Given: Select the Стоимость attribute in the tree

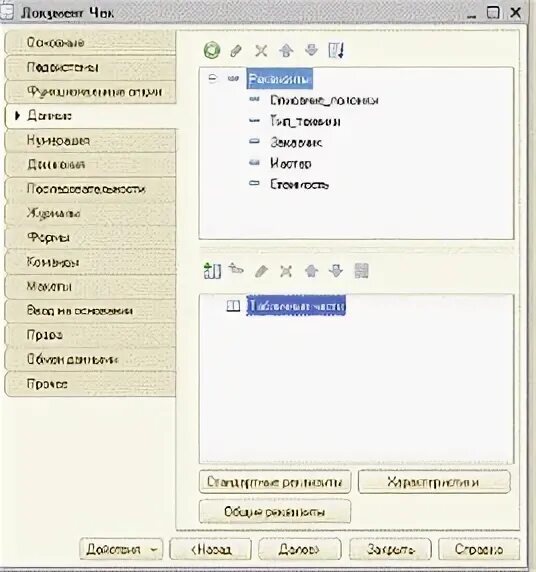Looking at the screenshot, I should pyautogui.click(x=299, y=184).
